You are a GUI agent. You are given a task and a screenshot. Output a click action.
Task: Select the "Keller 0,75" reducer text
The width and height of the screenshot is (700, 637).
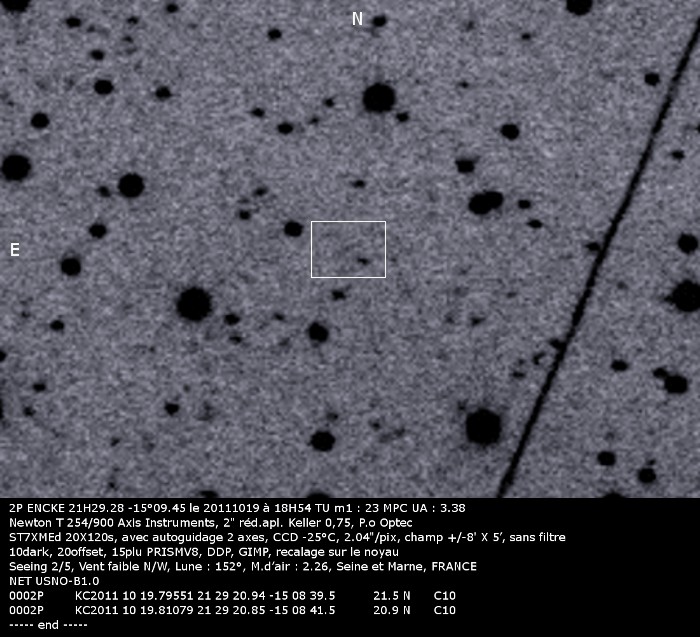[321, 523]
